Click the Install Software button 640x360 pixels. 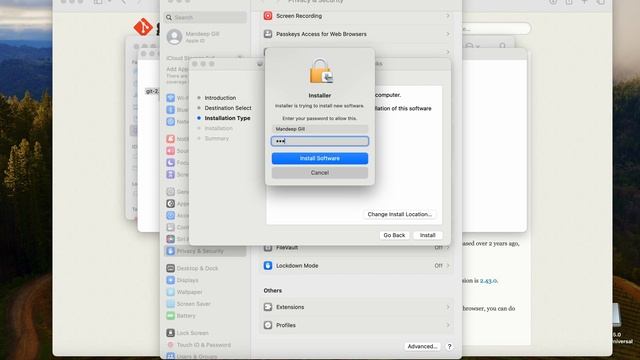pyautogui.click(x=320, y=158)
